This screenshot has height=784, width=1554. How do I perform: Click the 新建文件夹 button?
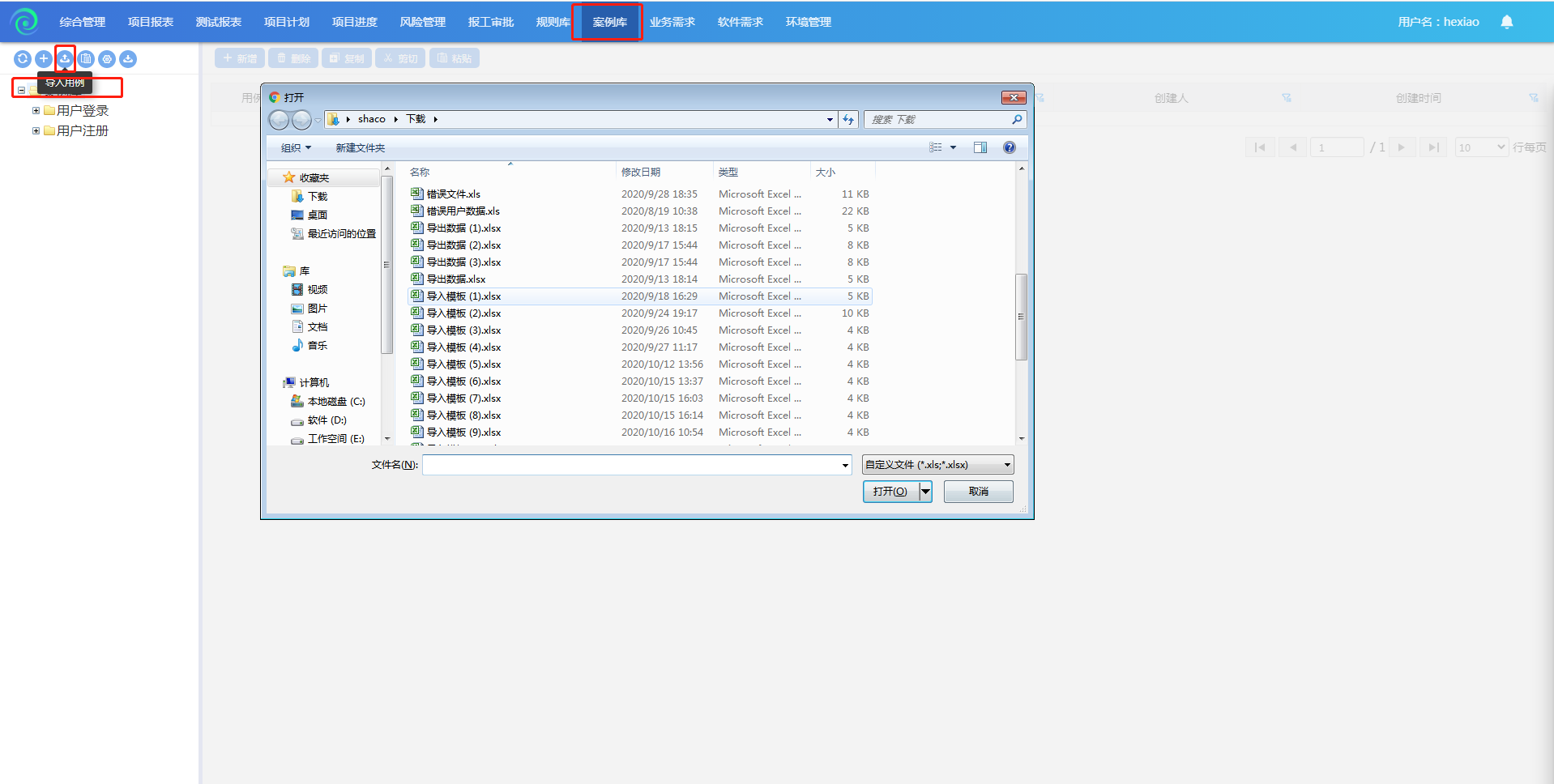(x=360, y=147)
